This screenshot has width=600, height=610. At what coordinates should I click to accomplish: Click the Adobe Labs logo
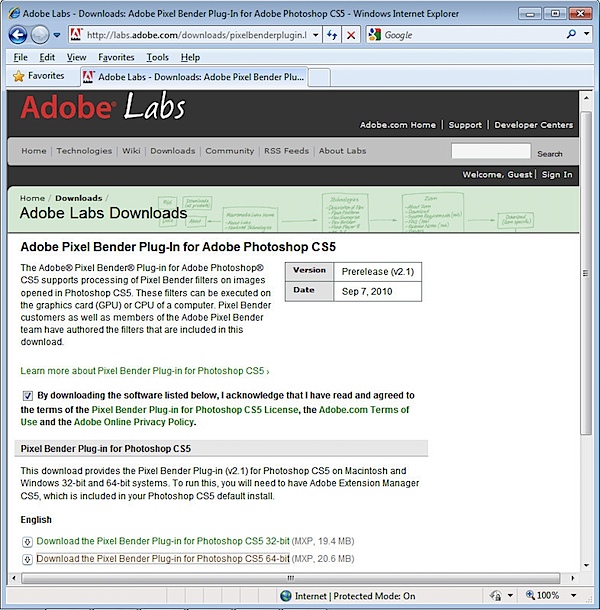tap(103, 107)
